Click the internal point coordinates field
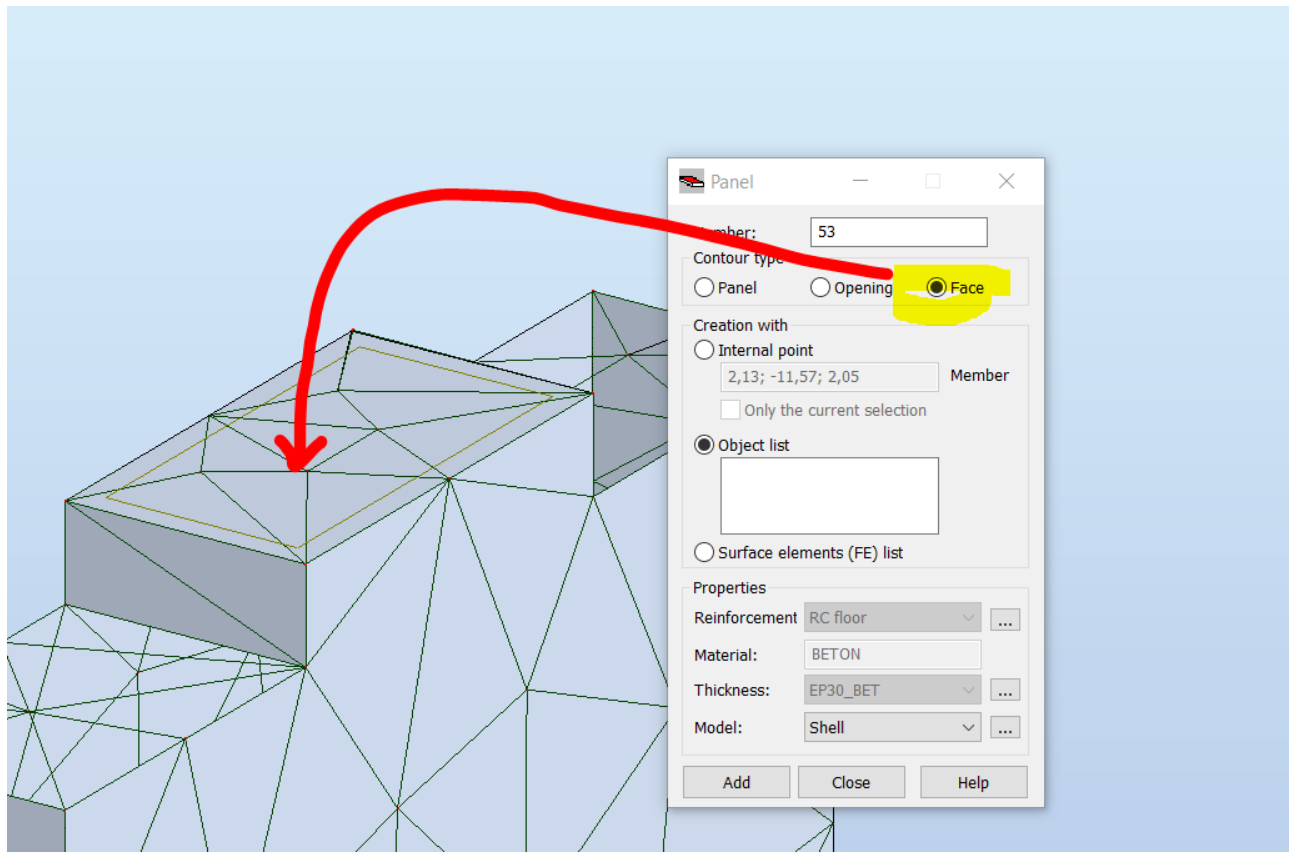Image resolution: width=1298 pixels, height=859 pixels. (829, 377)
